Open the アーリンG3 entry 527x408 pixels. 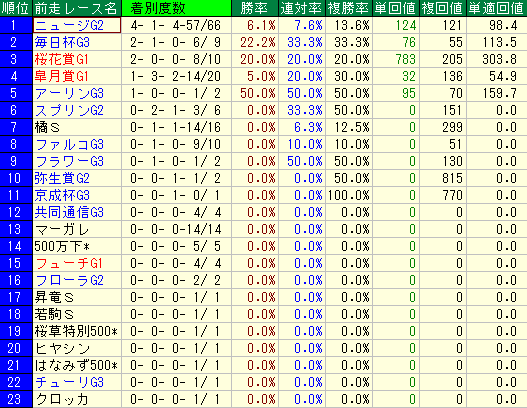point(69,93)
